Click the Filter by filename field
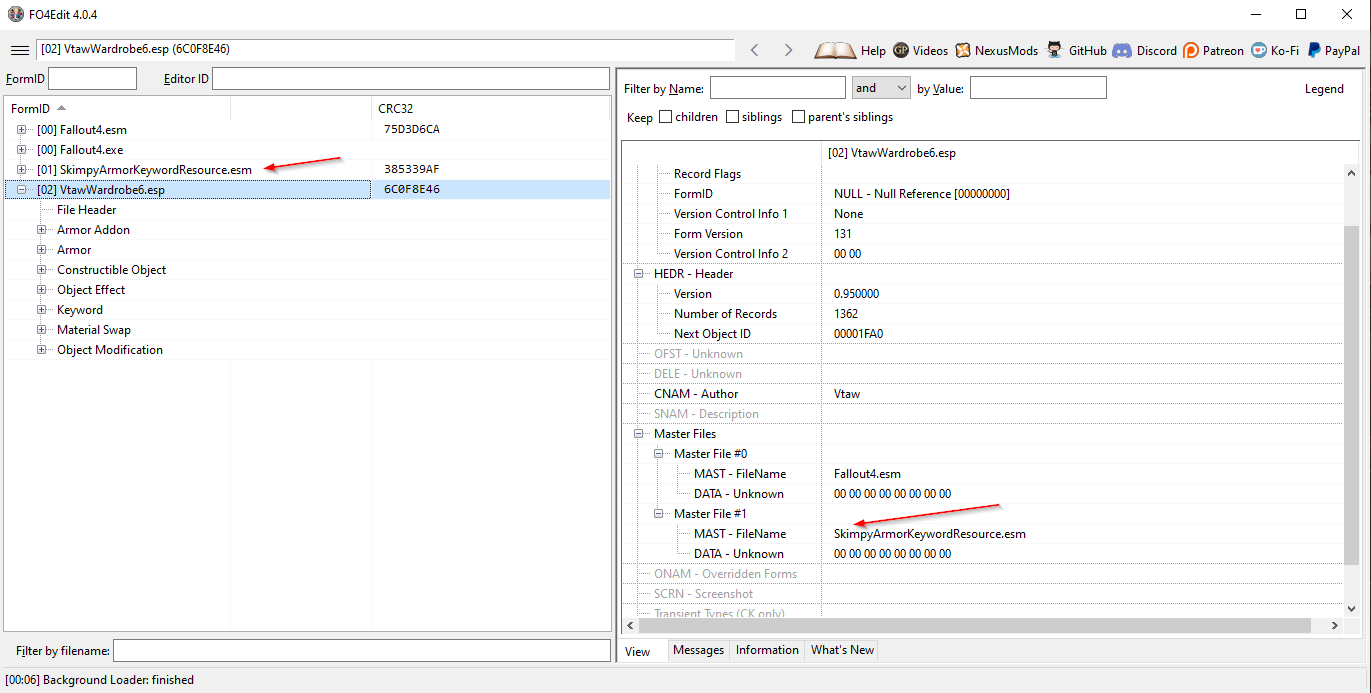Screen dimensions: 1371x693 click(x=361, y=651)
